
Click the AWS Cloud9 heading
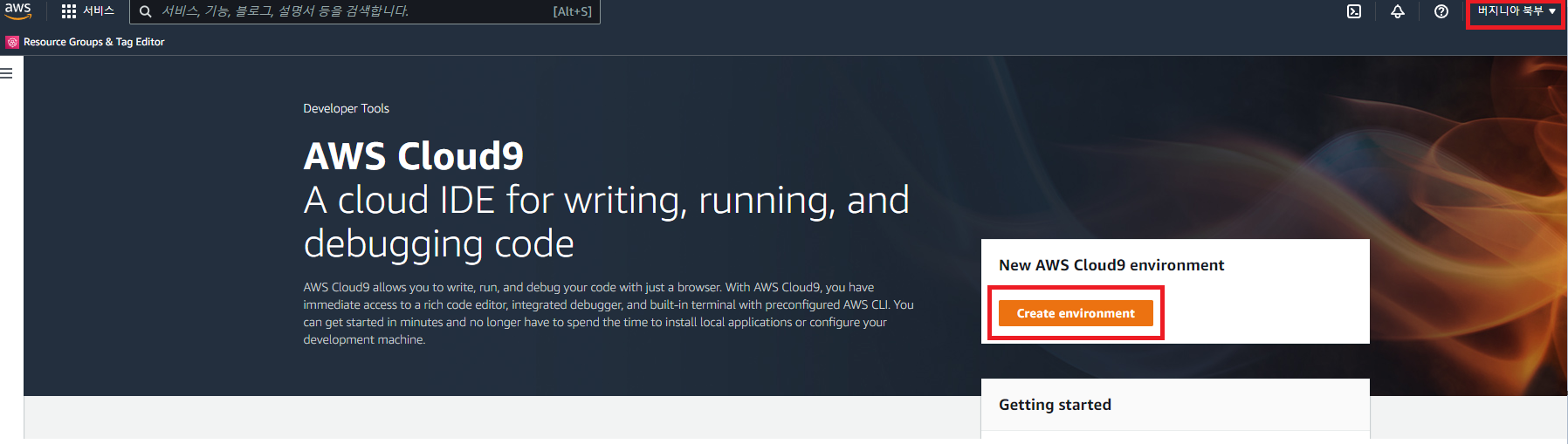[x=414, y=156]
